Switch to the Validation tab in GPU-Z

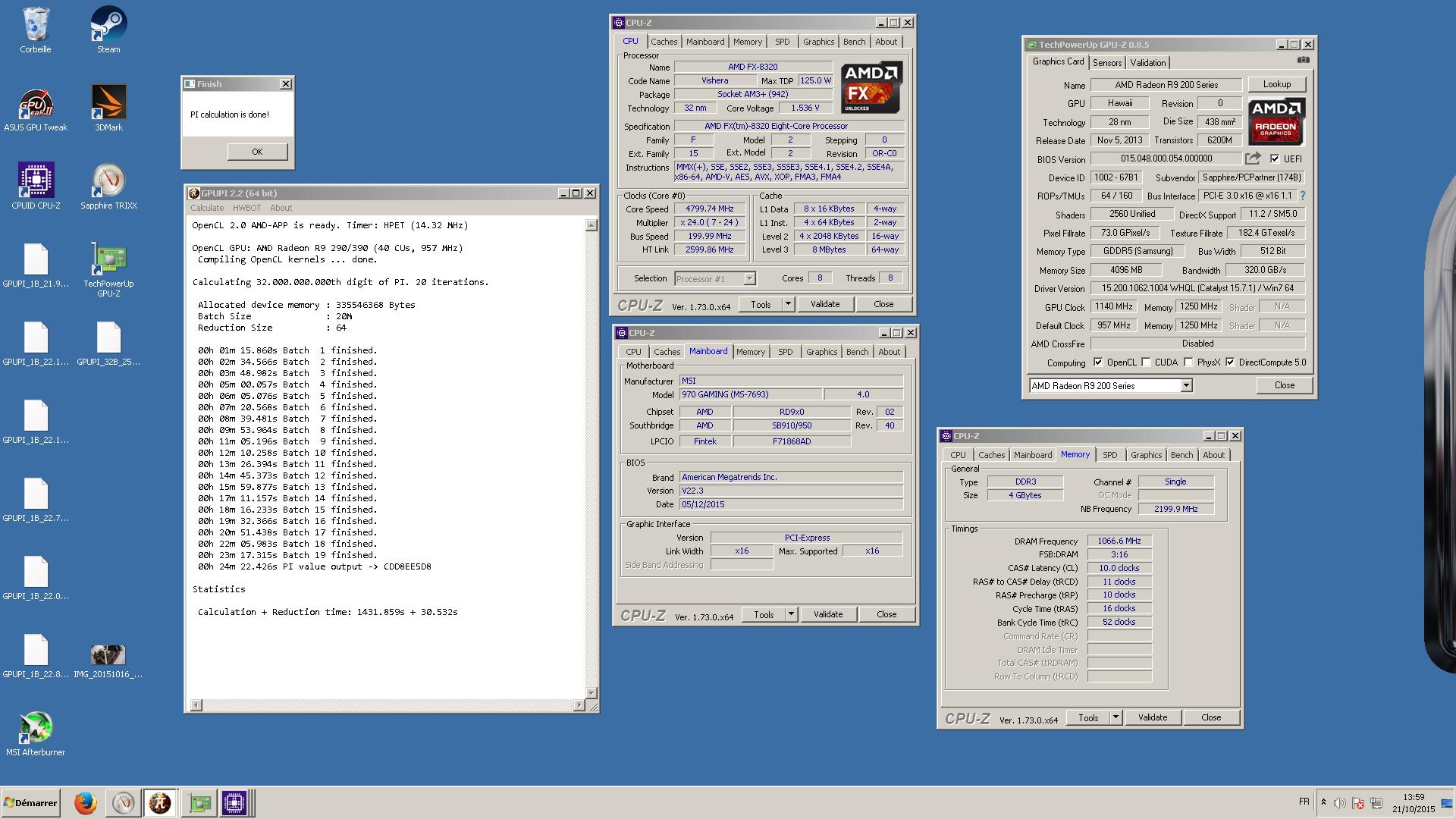pos(1148,63)
